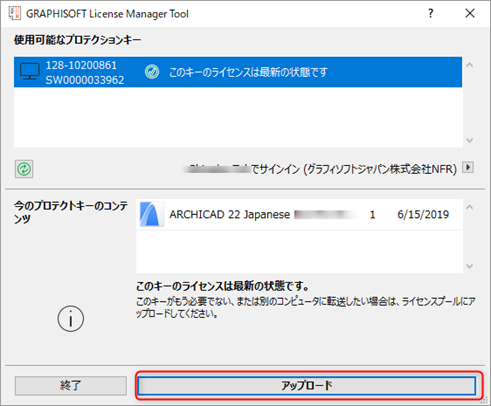Click empty area of protection key list
Image resolution: width=491 pixels, height=406 pixels.
pos(238,117)
